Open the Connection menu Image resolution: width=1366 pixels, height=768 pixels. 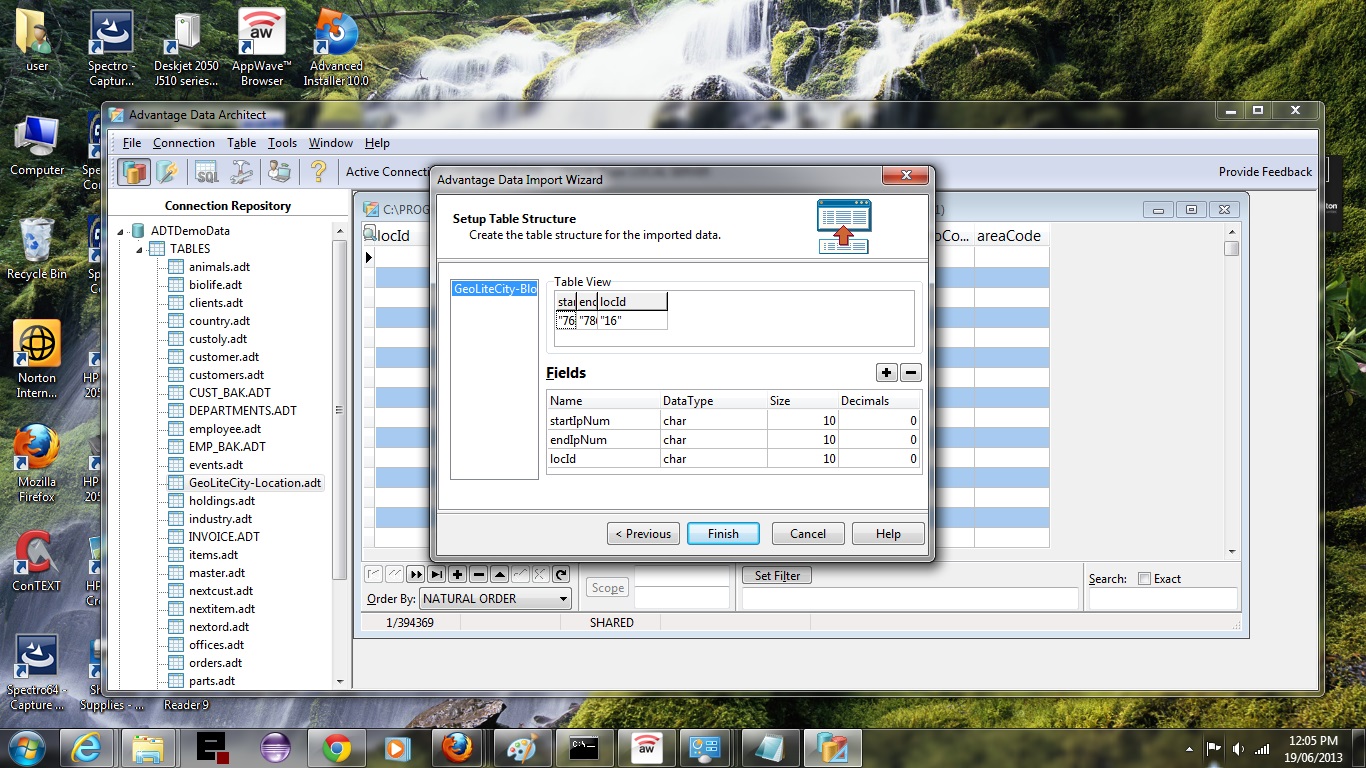(184, 143)
